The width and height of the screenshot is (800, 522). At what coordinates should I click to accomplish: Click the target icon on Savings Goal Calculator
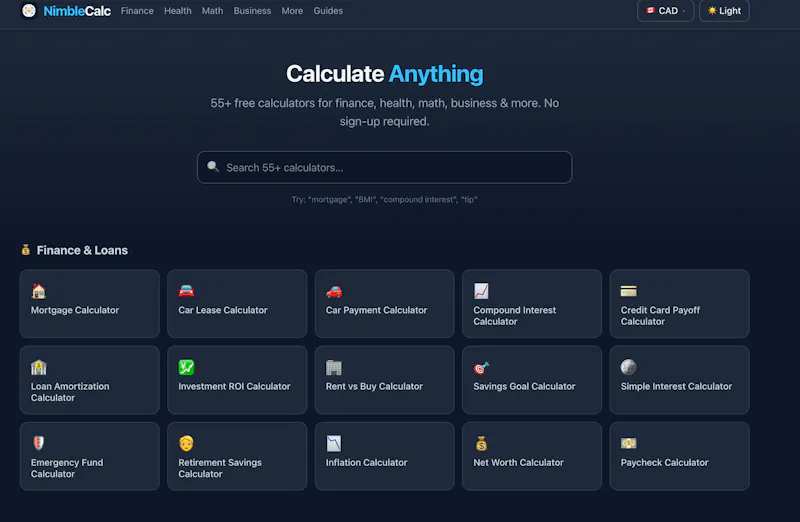tap(481, 367)
